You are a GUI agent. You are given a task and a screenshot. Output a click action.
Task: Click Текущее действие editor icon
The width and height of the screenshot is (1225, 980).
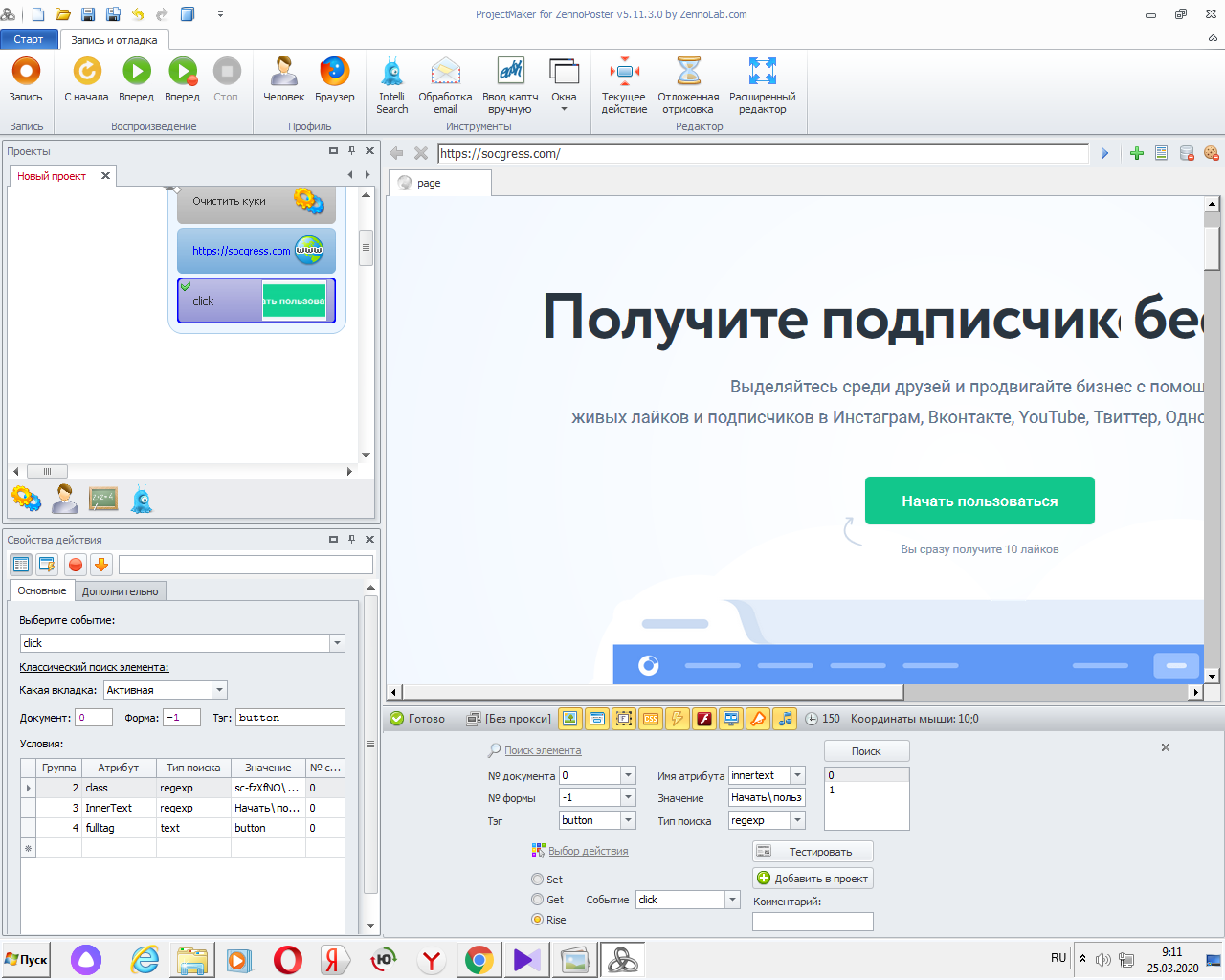coord(624,85)
